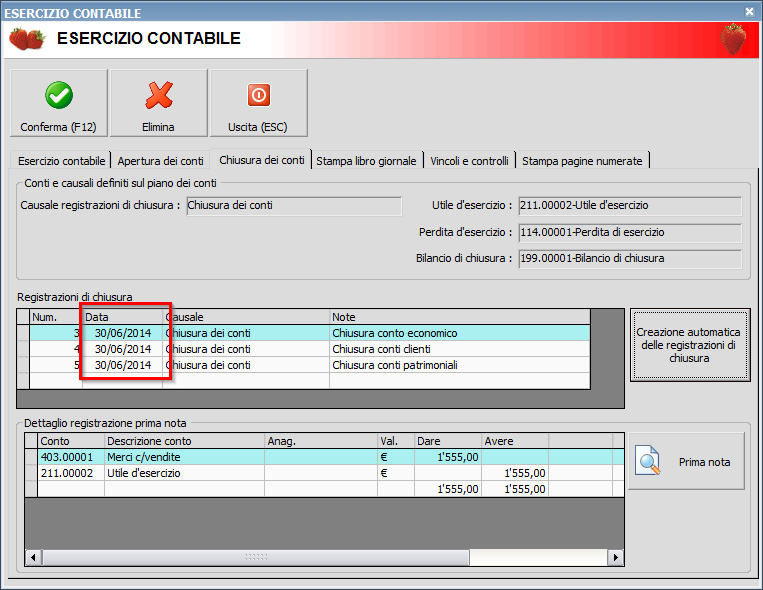Click the horizontal scrollbar right arrow
Image resolution: width=763 pixels, height=590 pixels.
[616, 557]
